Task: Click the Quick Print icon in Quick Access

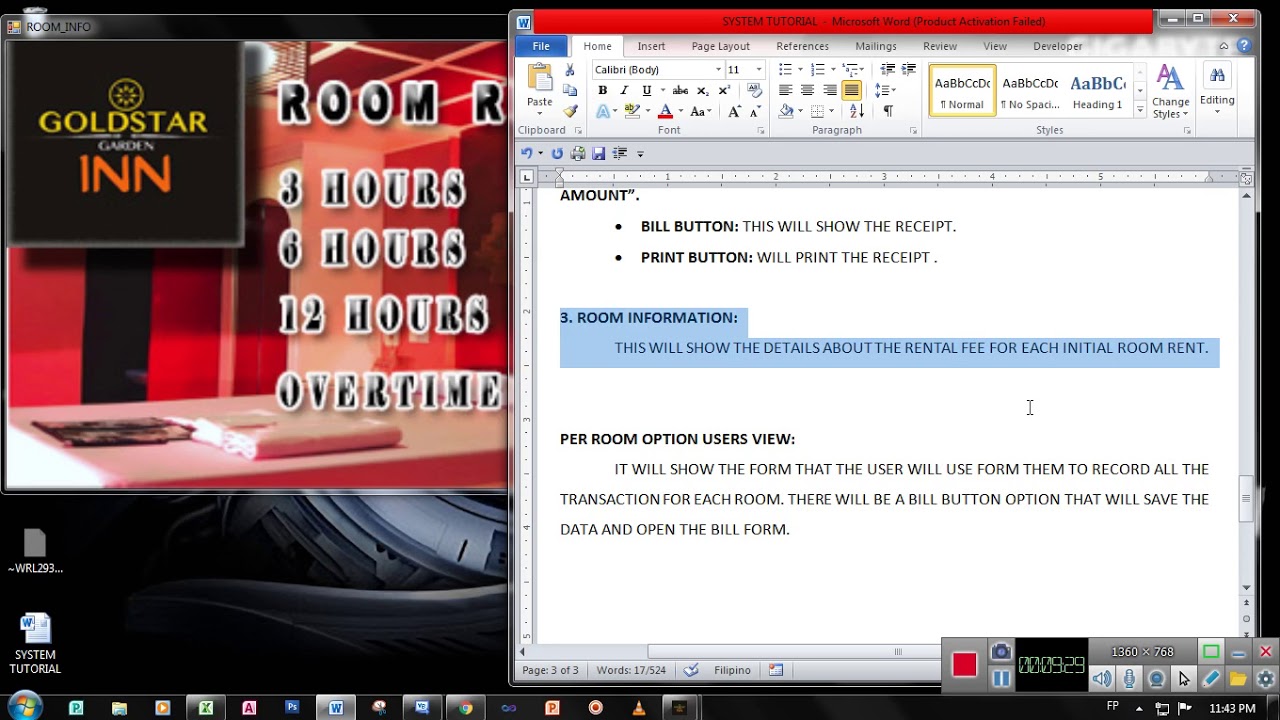Action: 578,153
